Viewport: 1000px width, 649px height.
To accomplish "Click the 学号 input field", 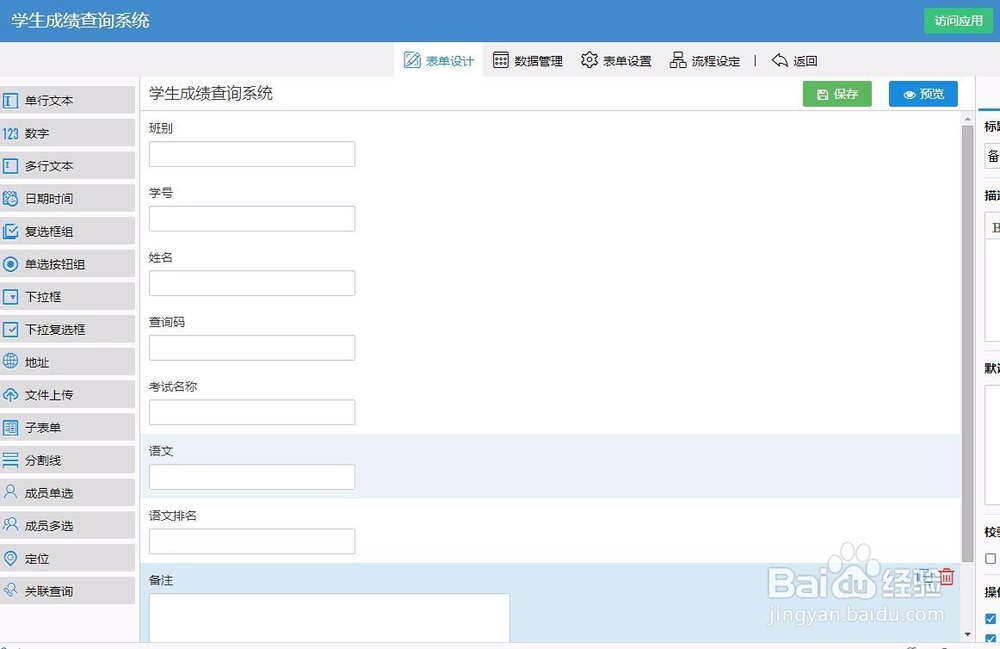I will point(252,219).
